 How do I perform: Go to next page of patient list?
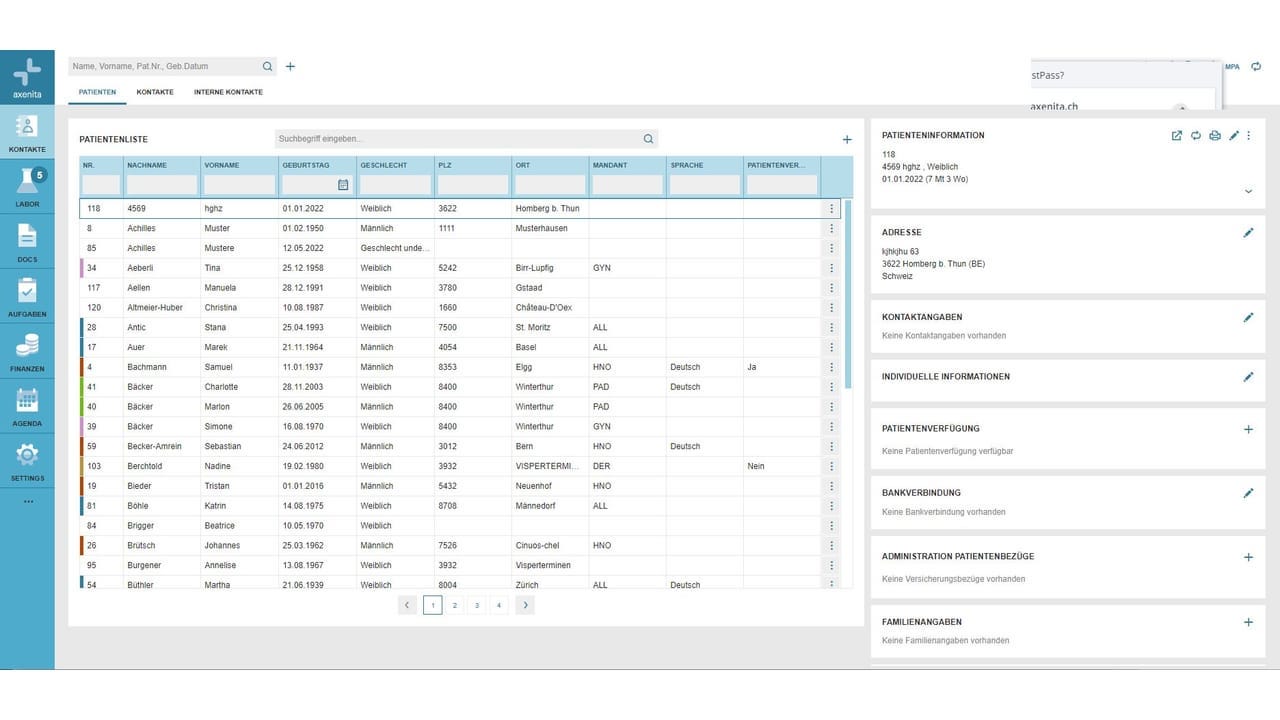525,605
